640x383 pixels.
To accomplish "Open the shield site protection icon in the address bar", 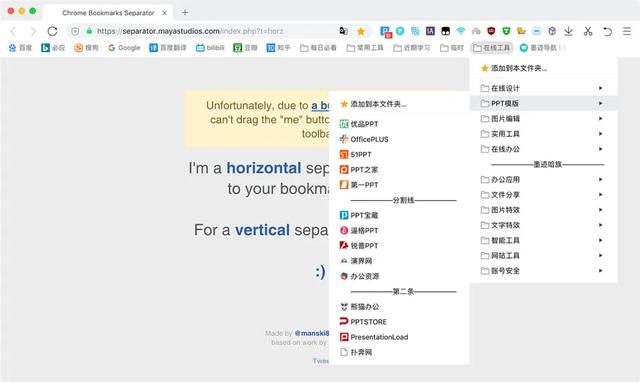I will [75, 31].
